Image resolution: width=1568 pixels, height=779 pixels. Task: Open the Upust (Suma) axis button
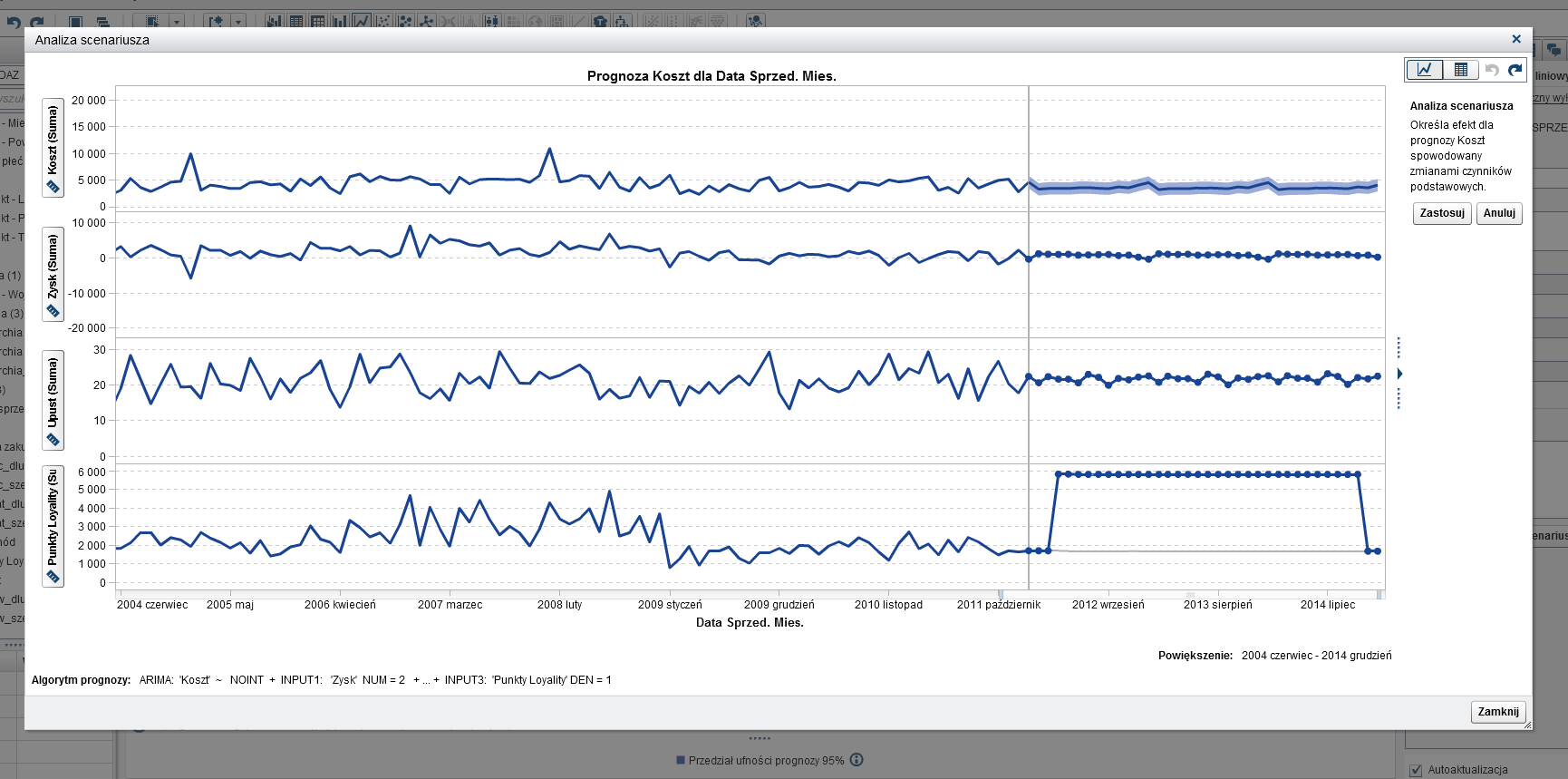click(53, 400)
